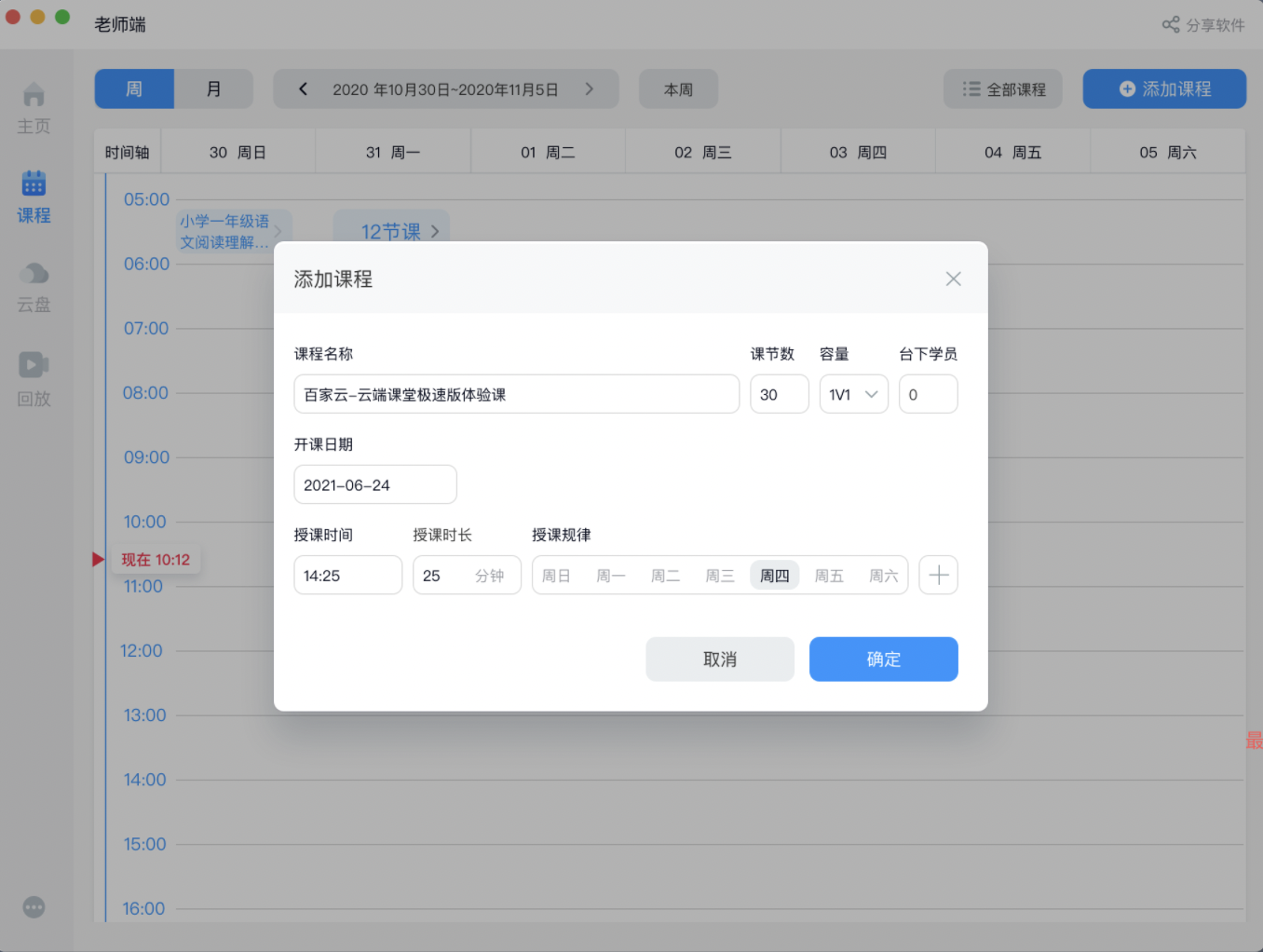Click the 添加课程 button in toolbar
The image size is (1263, 952).
click(x=1164, y=88)
